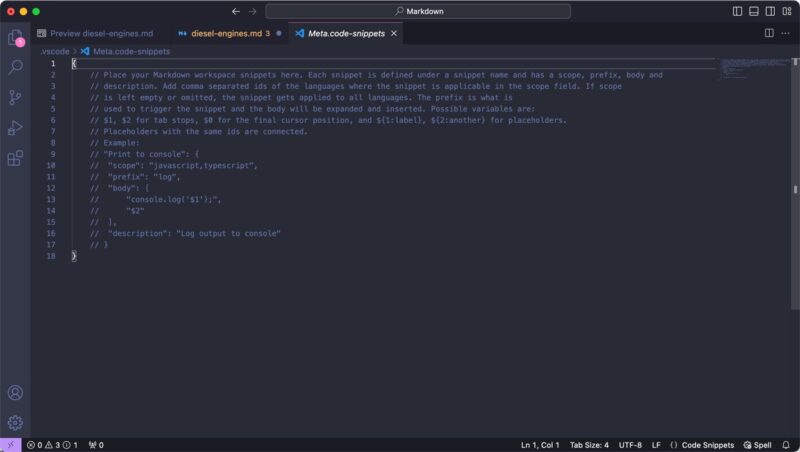Viewport: 800px width, 452px height.
Task: Toggle the secondary side bar layout icon
Action: coord(770,11)
